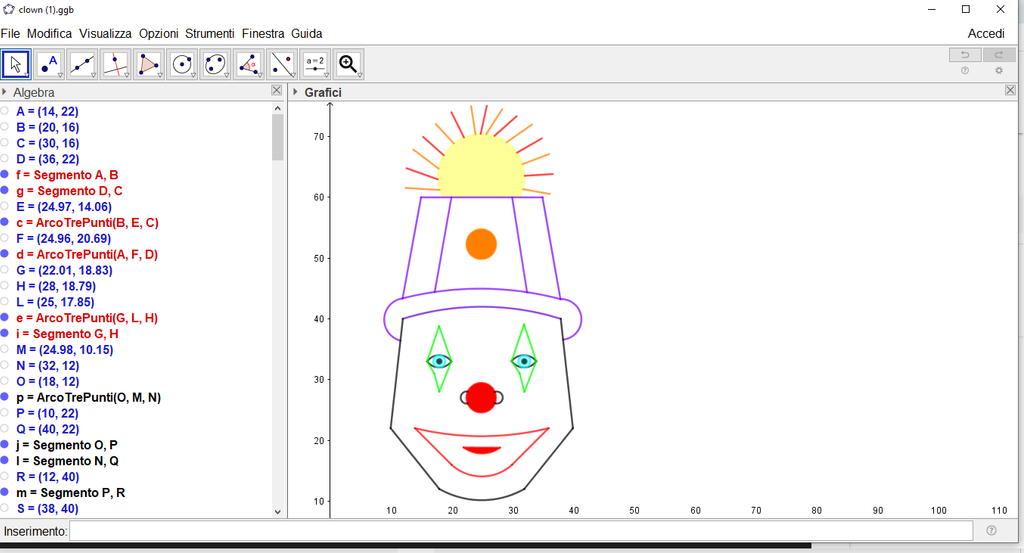Image resolution: width=1024 pixels, height=553 pixels.
Task: Close the Algebra panel
Action: 277,91
